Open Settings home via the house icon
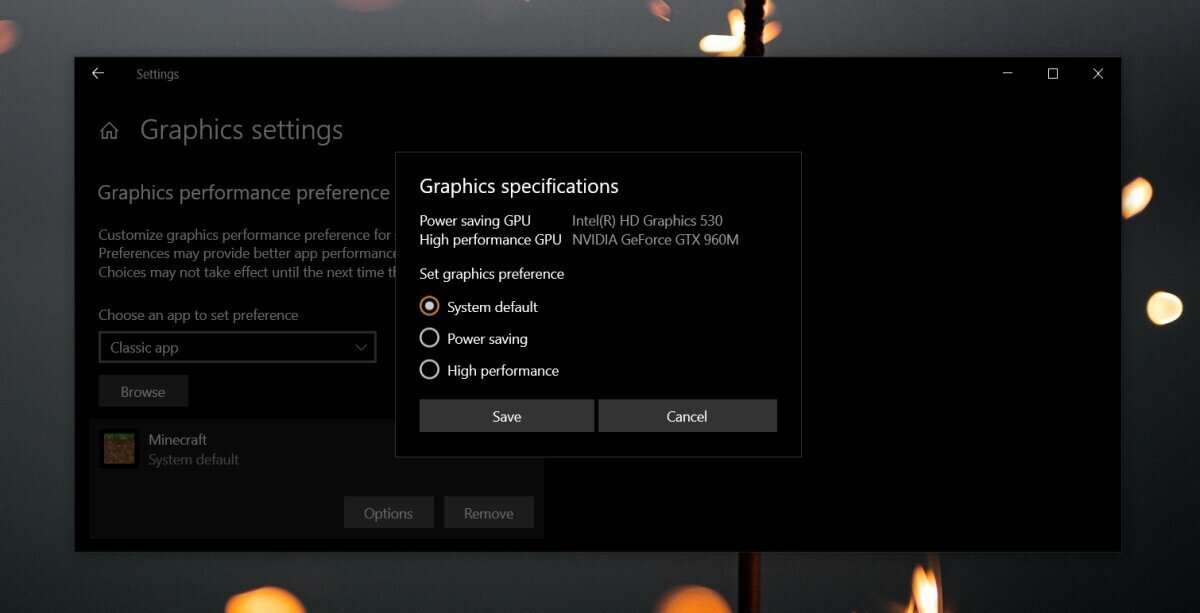 click(109, 131)
